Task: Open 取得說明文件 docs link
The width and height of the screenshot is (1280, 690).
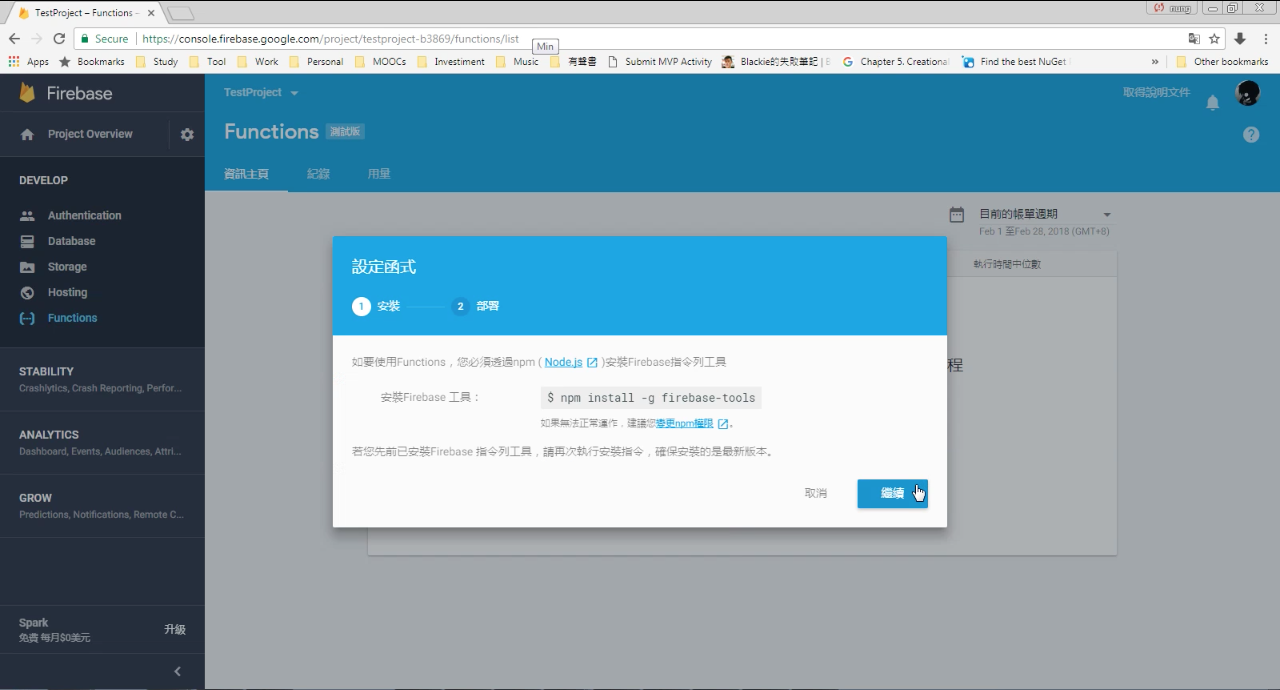Action: point(1156,92)
